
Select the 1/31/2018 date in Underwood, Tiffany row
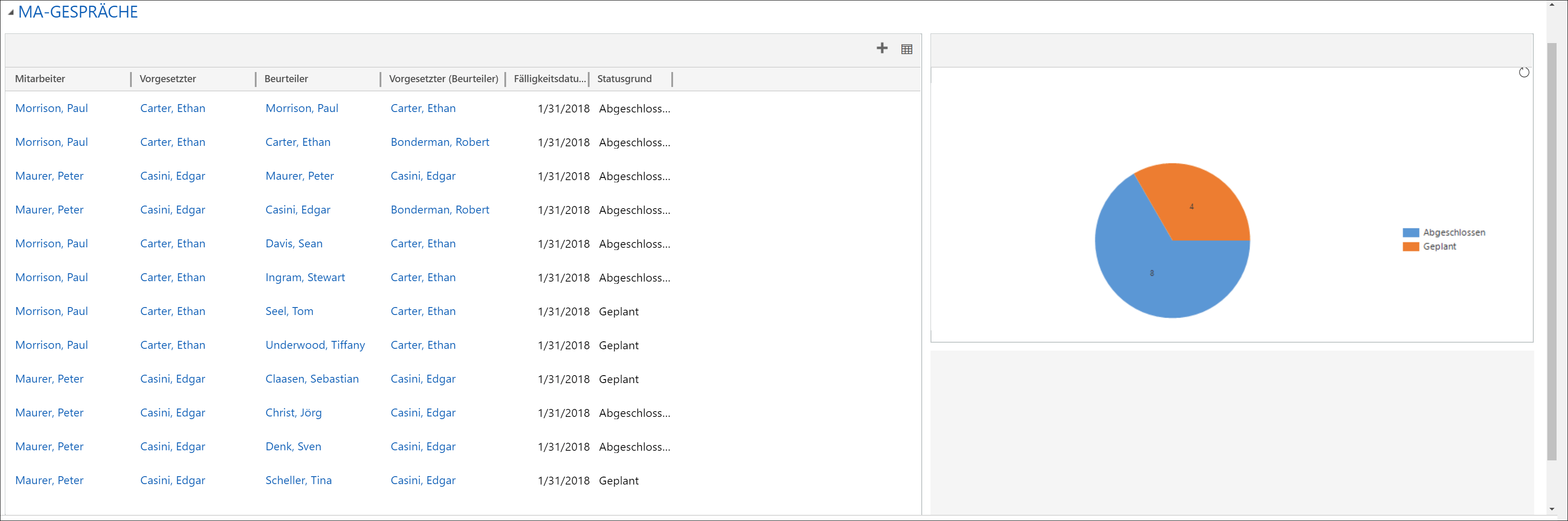point(564,346)
